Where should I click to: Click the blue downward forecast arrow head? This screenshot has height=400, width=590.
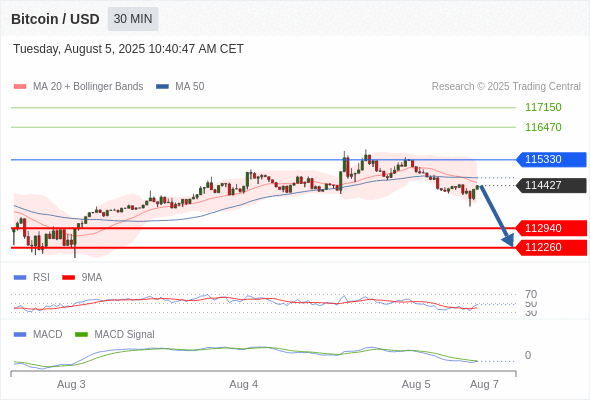point(509,240)
